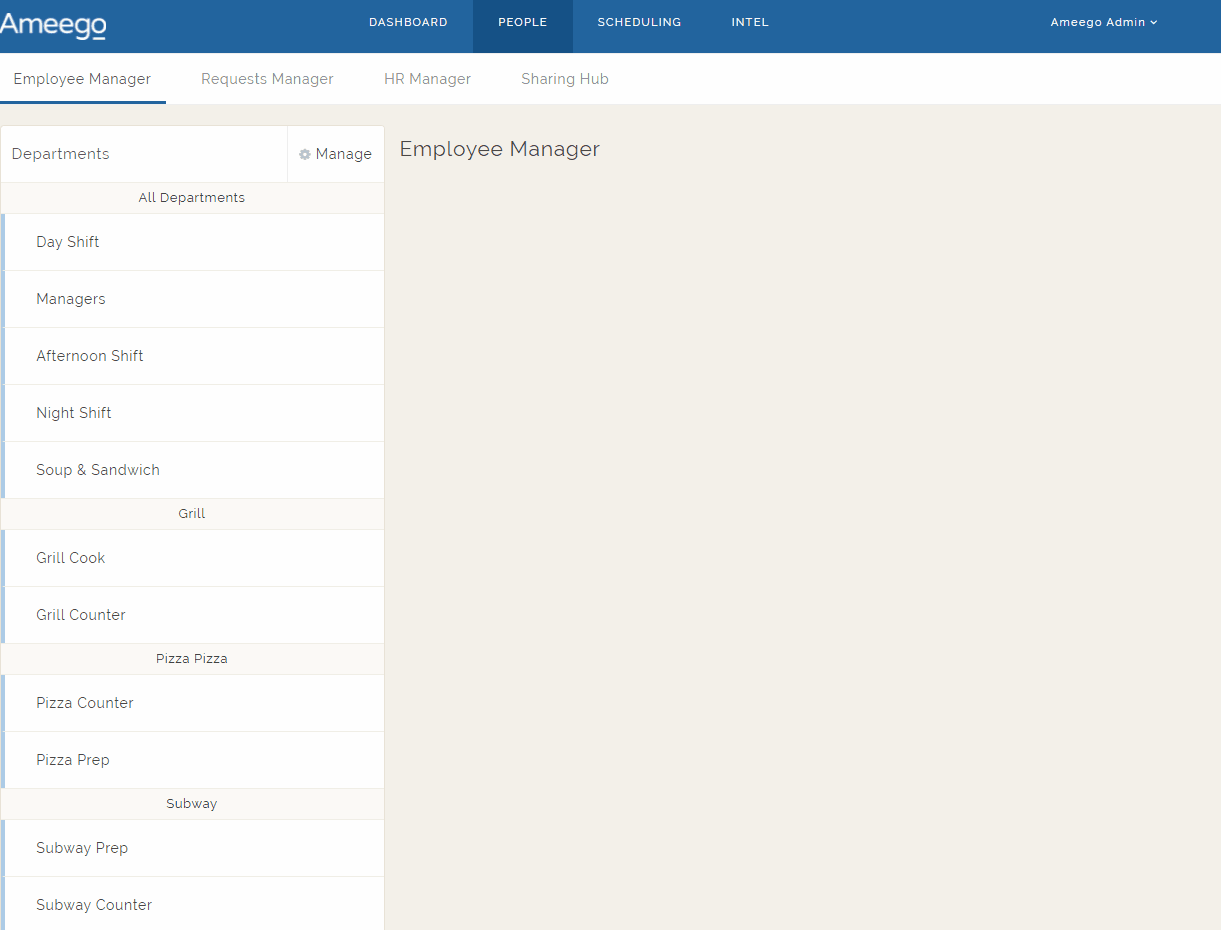Open the Intel menu
1221x930 pixels.
point(749,23)
